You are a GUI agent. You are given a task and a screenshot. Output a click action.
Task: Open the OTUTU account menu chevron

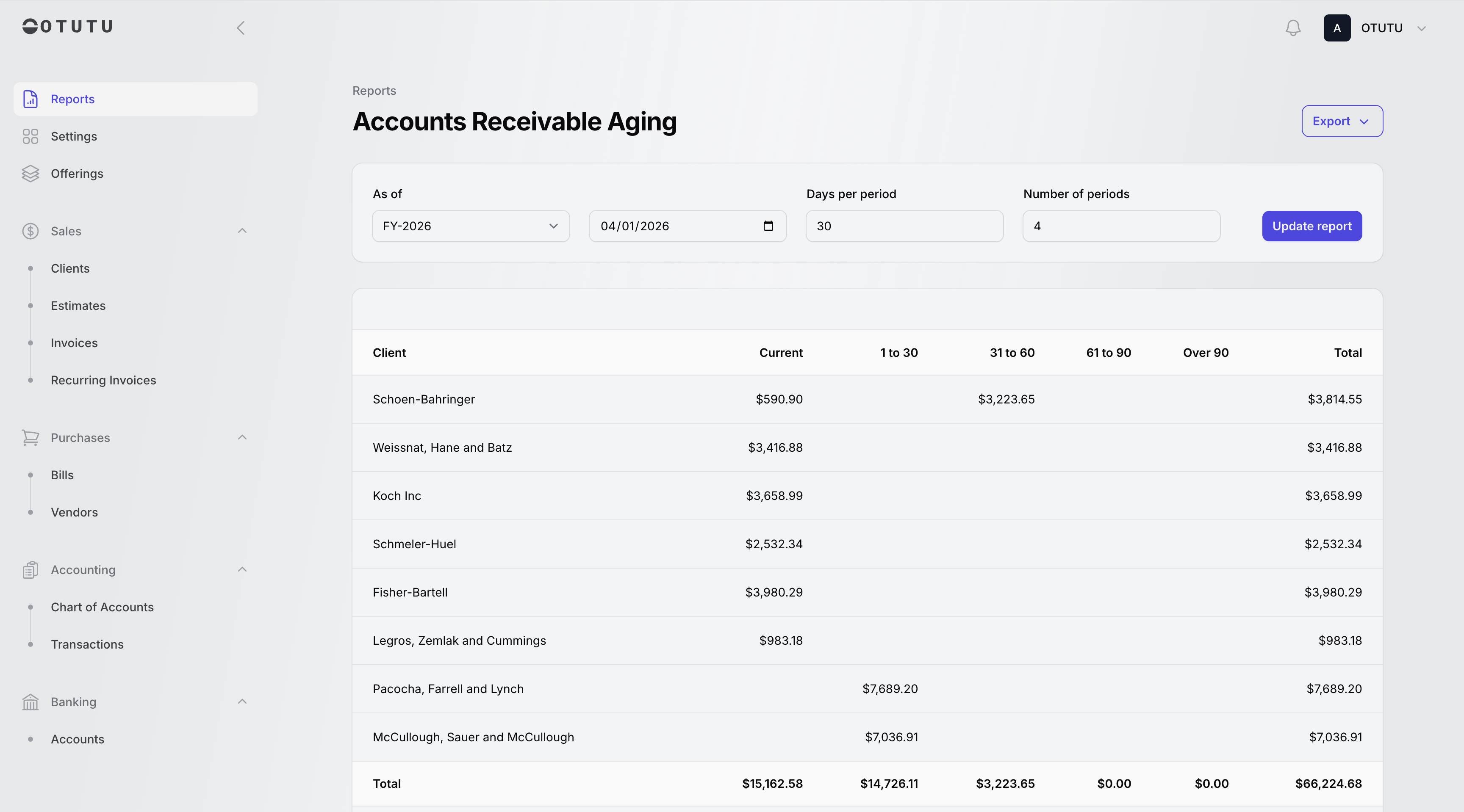point(1421,28)
